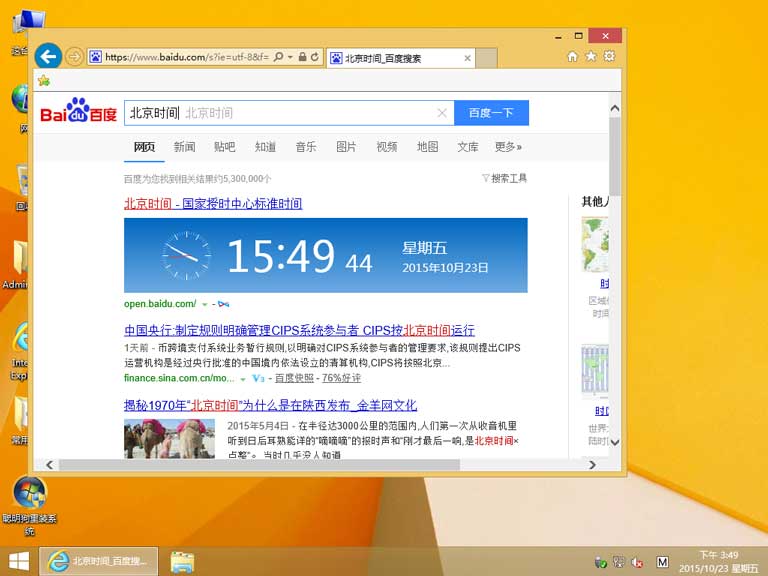Click the refresh icon in address bar
Image resolution: width=768 pixels, height=576 pixels.
(x=315, y=58)
